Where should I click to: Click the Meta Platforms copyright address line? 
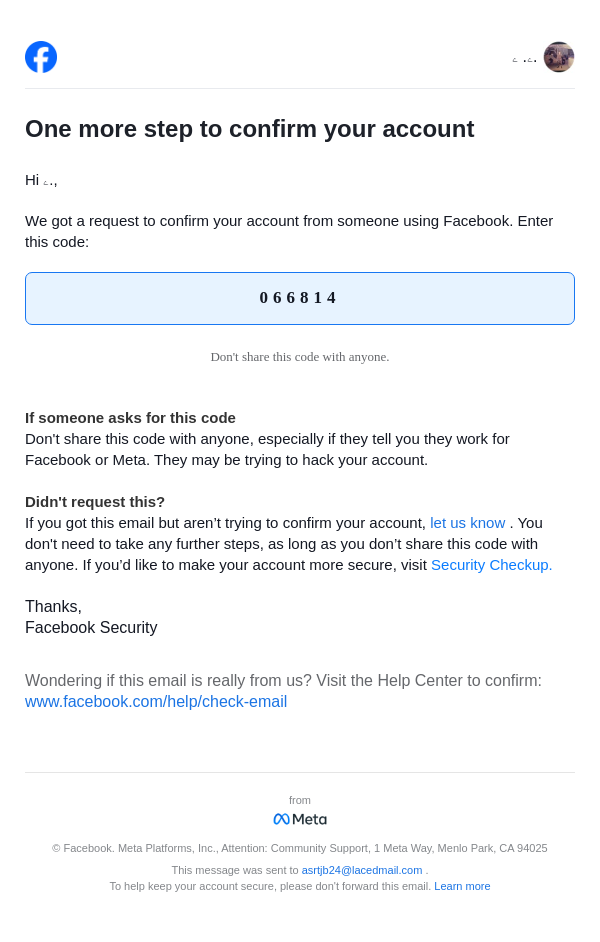coord(300,848)
